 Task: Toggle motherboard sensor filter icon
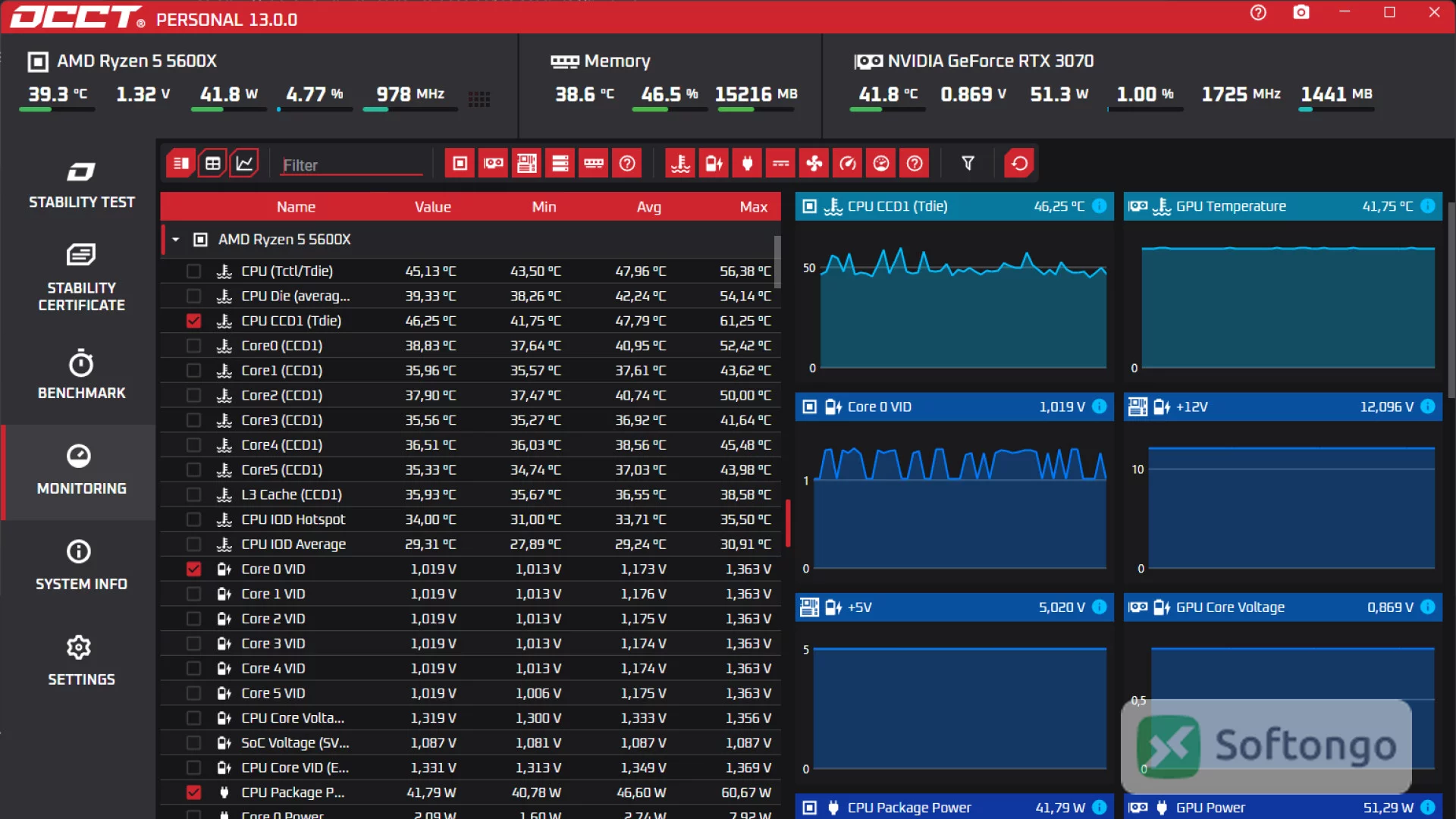(x=527, y=163)
